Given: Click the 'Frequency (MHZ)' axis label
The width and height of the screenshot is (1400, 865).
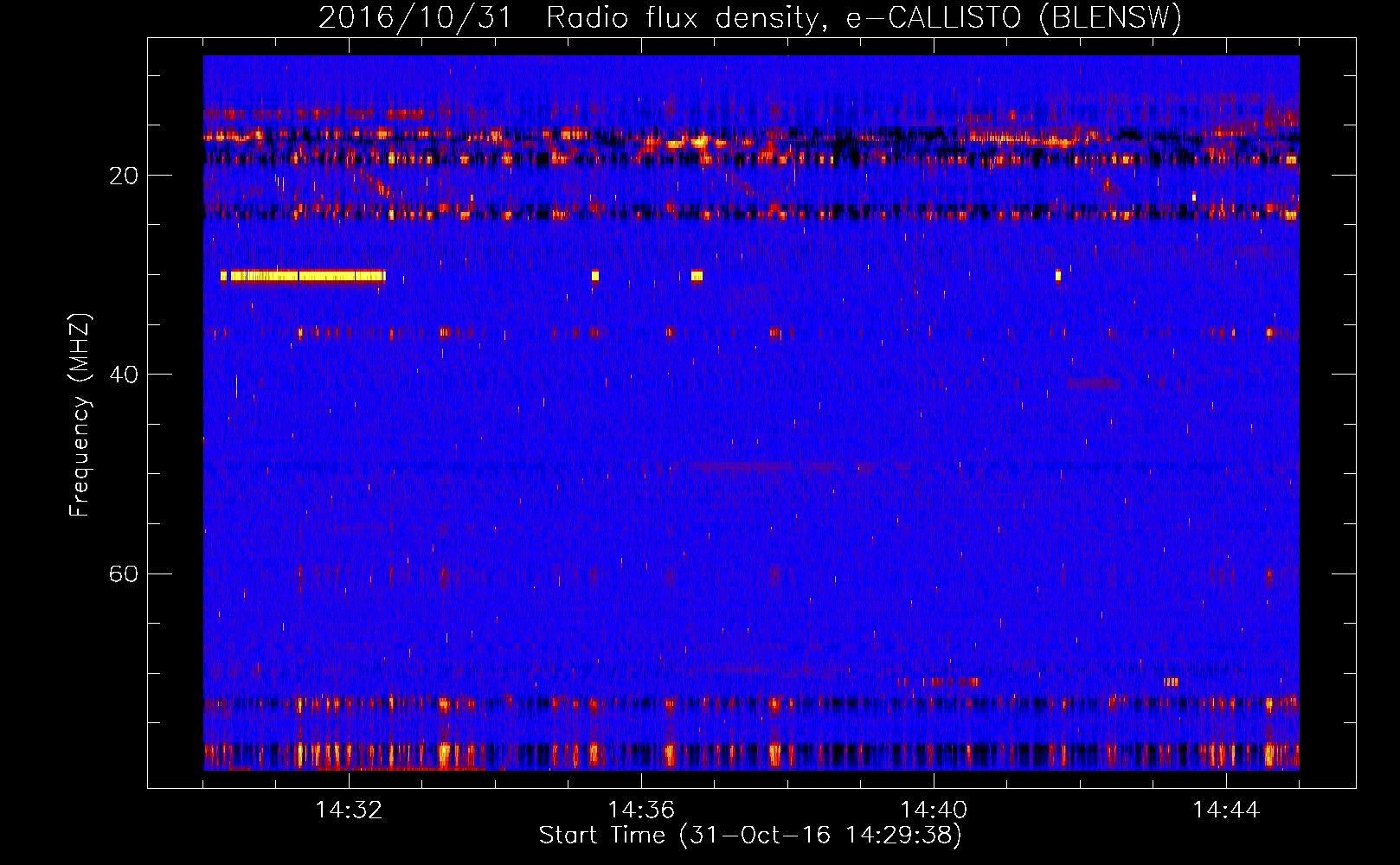Looking at the screenshot, I should click(79, 415).
